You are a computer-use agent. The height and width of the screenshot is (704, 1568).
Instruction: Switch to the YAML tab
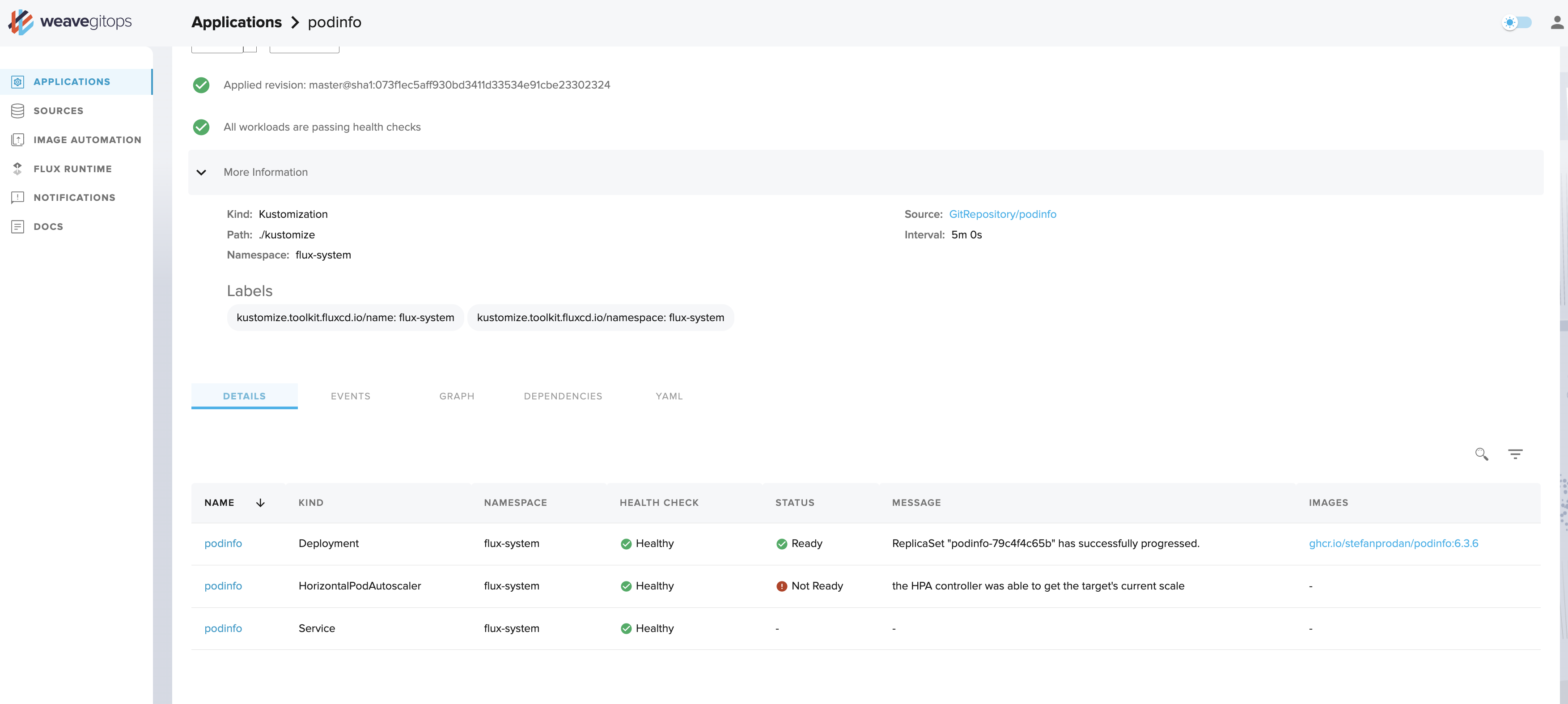[669, 396]
